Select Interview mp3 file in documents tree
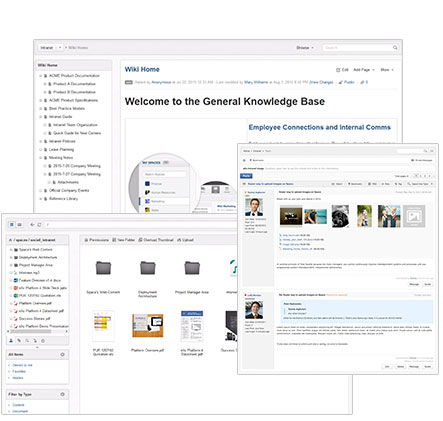 (29, 273)
